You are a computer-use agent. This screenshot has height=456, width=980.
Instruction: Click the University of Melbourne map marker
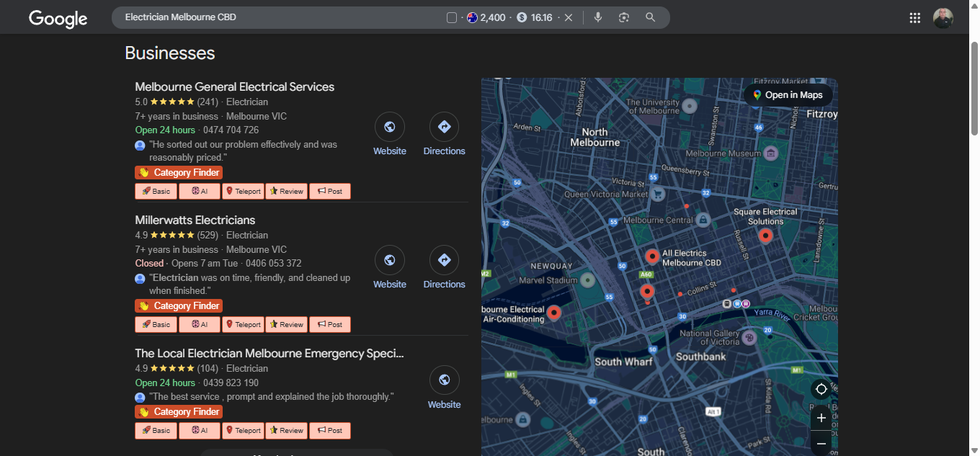pyautogui.click(x=689, y=106)
